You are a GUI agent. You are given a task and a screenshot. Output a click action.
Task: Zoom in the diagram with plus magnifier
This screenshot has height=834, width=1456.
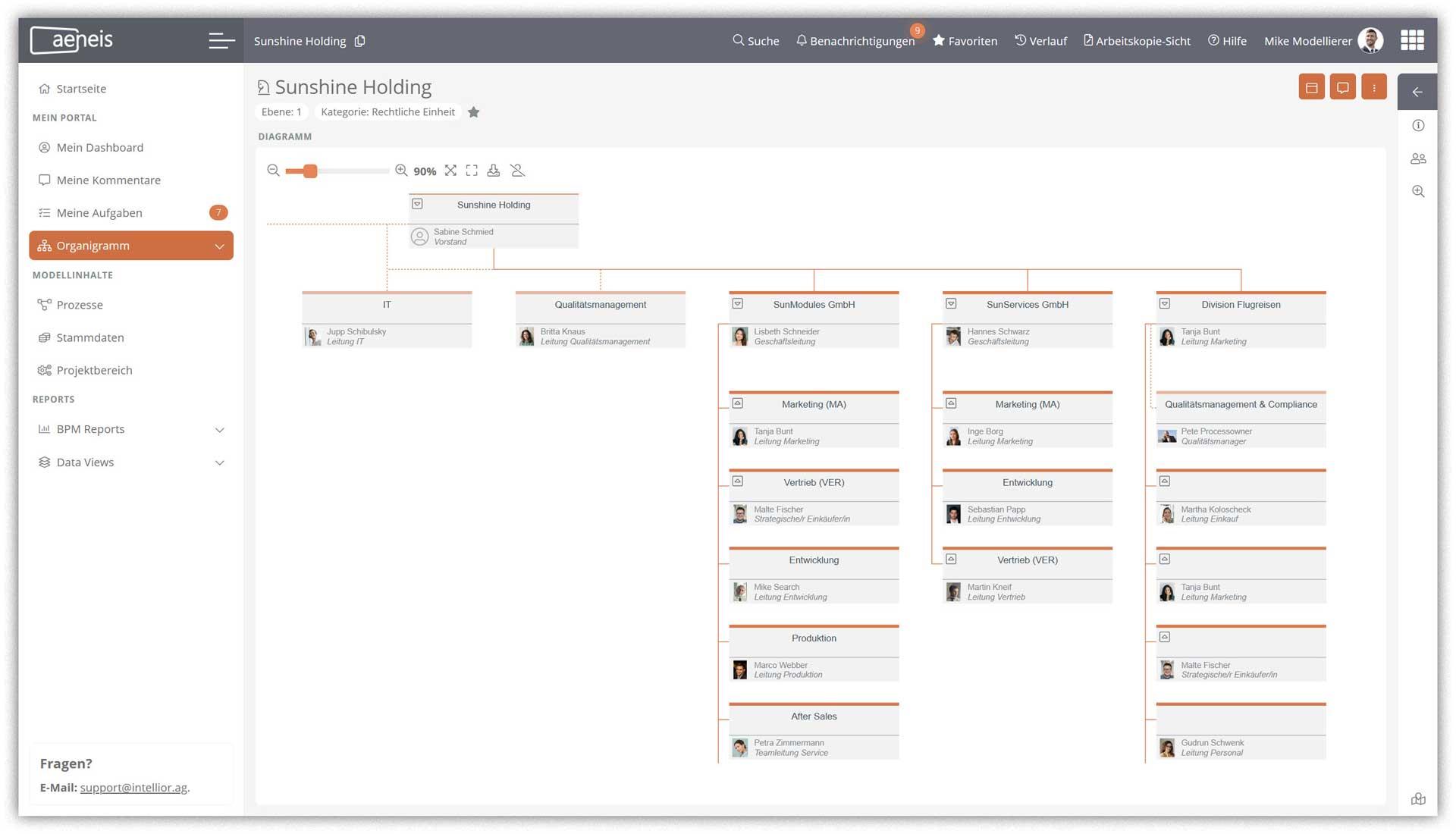(401, 171)
